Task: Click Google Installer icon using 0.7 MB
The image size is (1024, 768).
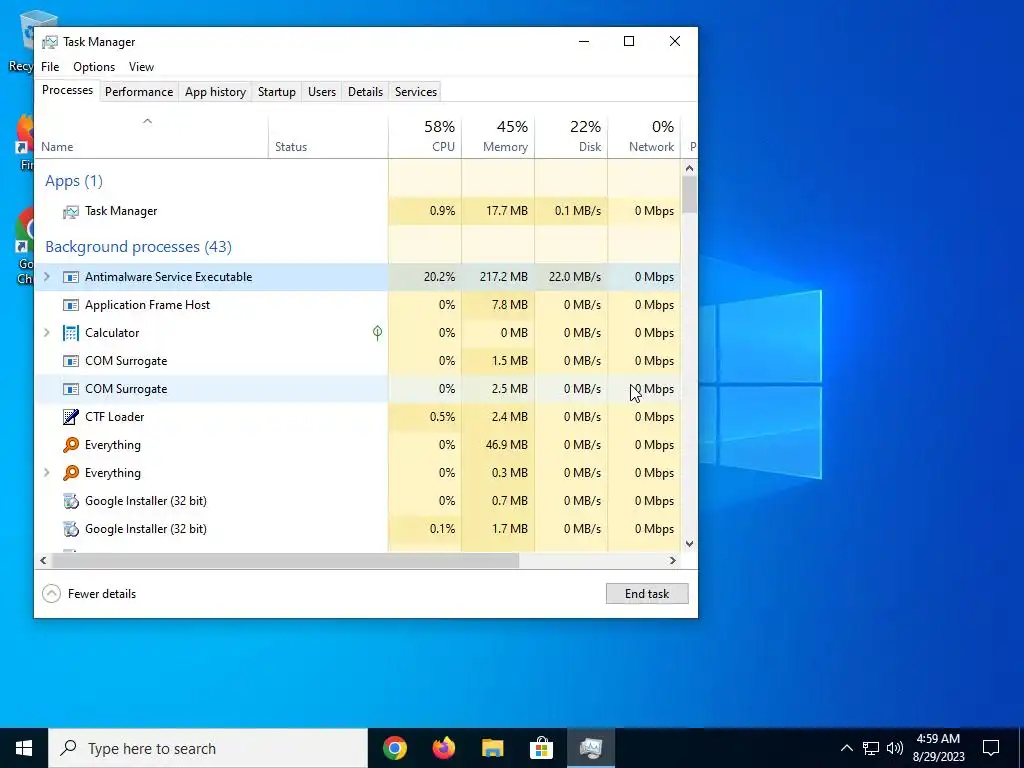Action: click(71, 501)
